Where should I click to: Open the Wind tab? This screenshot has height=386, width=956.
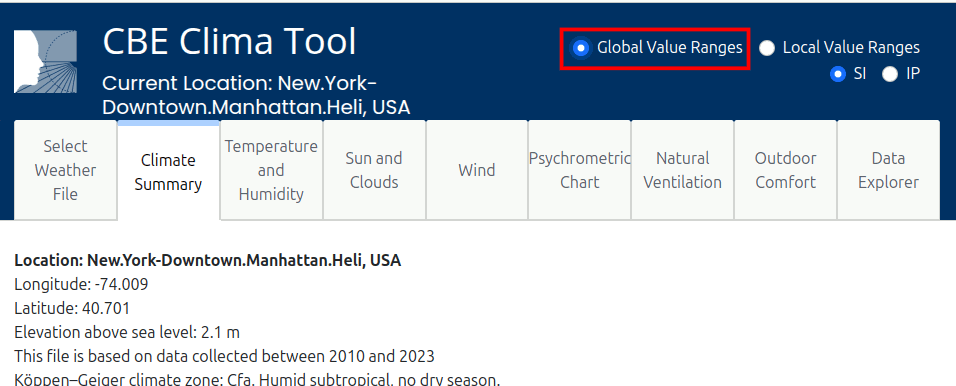tap(477, 170)
